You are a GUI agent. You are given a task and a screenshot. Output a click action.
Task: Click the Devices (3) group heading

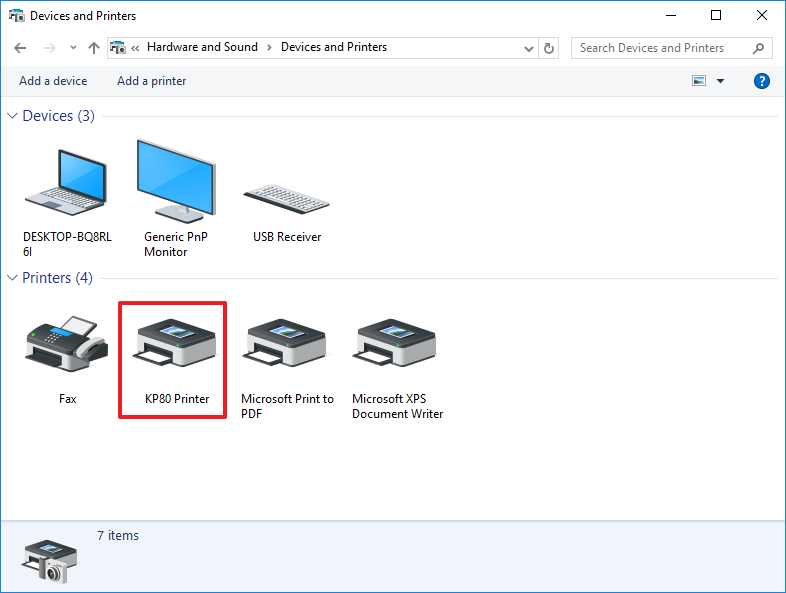pyautogui.click(x=59, y=116)
